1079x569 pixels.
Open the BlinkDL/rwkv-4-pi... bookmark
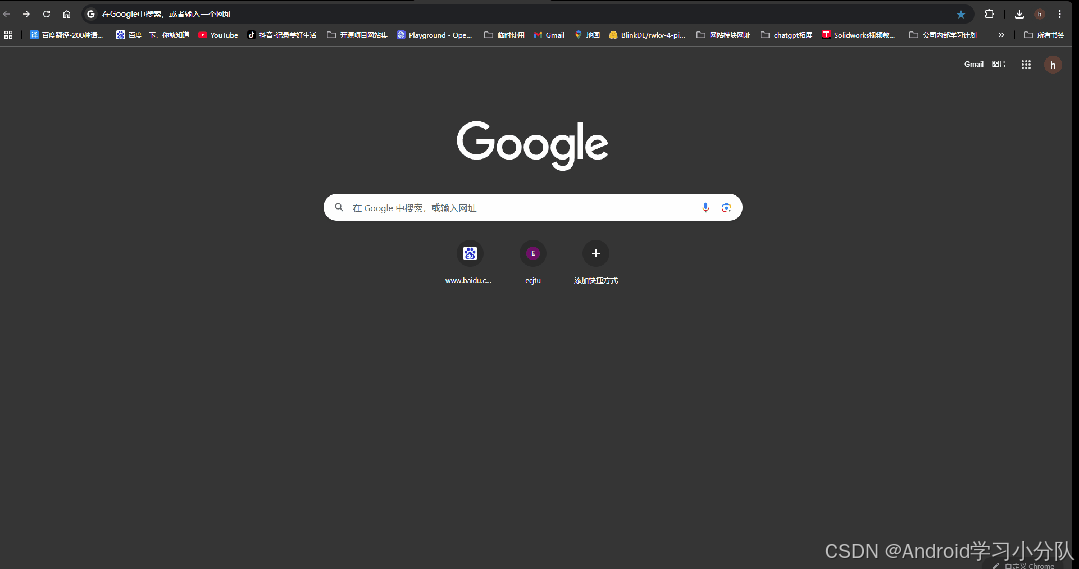pos(648,34)
